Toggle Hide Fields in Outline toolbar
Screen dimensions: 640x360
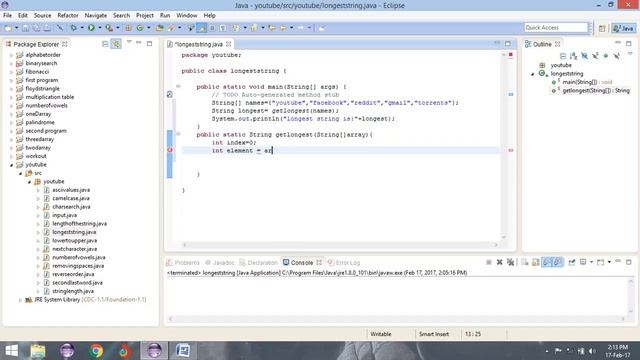584,56
